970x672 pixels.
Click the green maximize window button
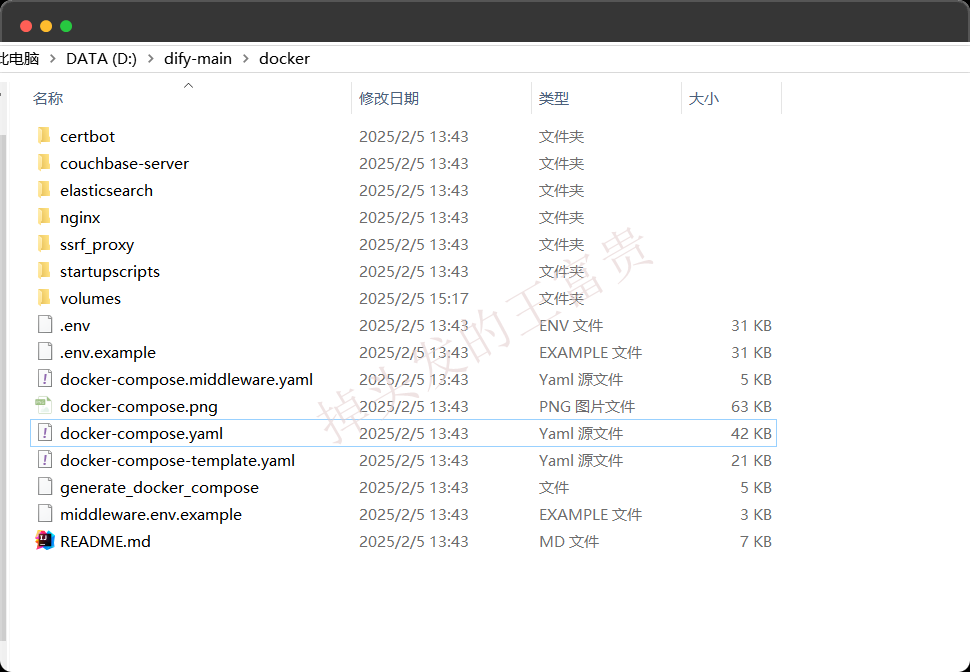click(x=66, y=26)
